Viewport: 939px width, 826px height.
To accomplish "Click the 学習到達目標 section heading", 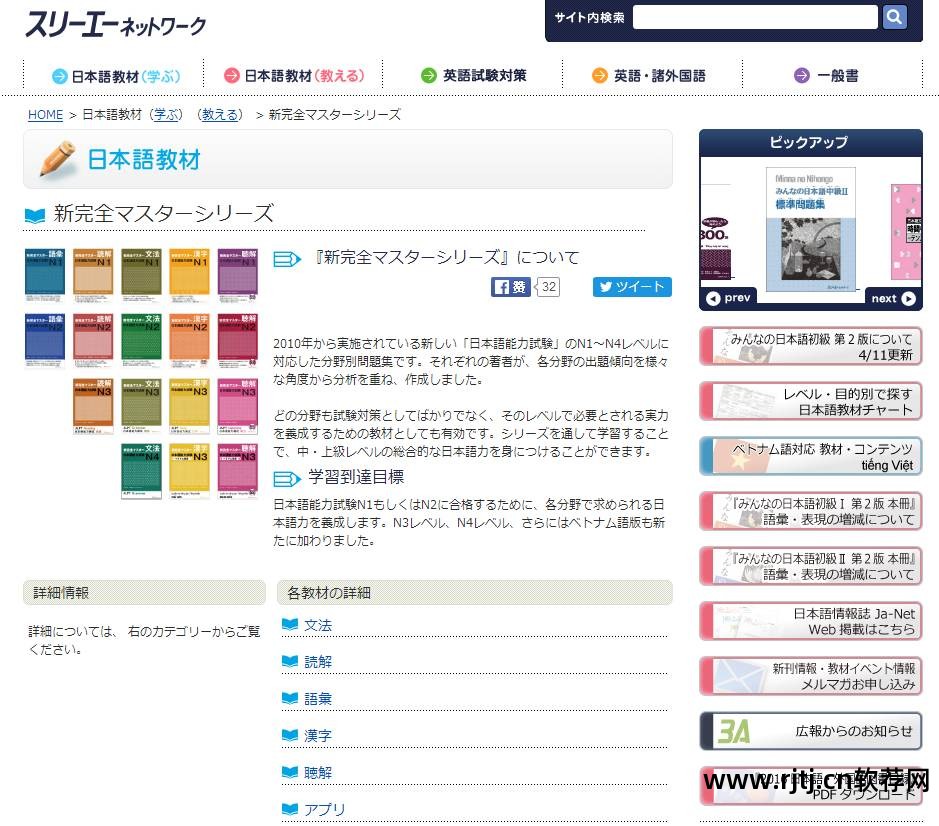I will (x=356, y=477).
